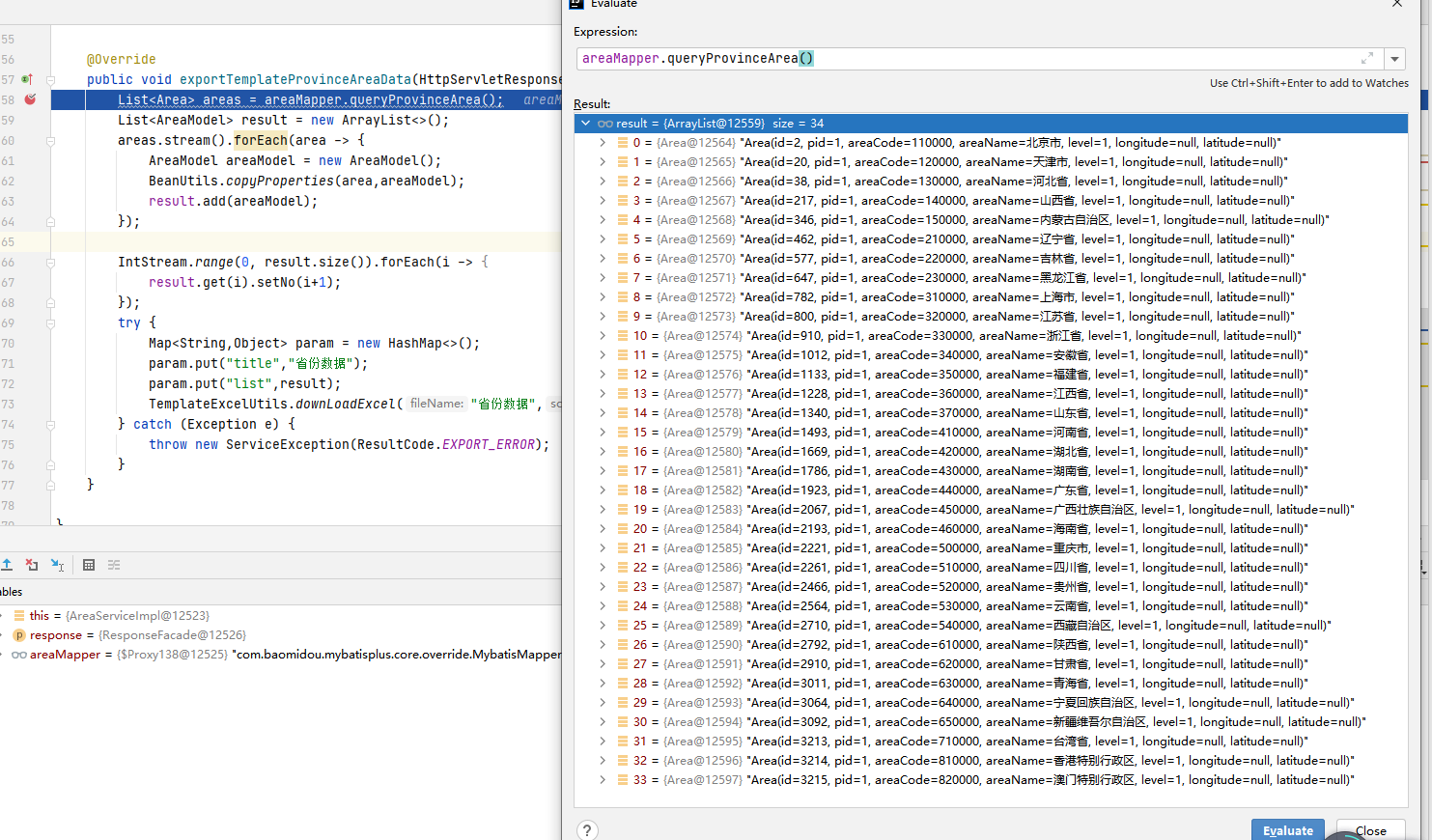Click the Drop Frame icon
The width and height of the screenshot is (1432, 840).
(x=32, y=565)
